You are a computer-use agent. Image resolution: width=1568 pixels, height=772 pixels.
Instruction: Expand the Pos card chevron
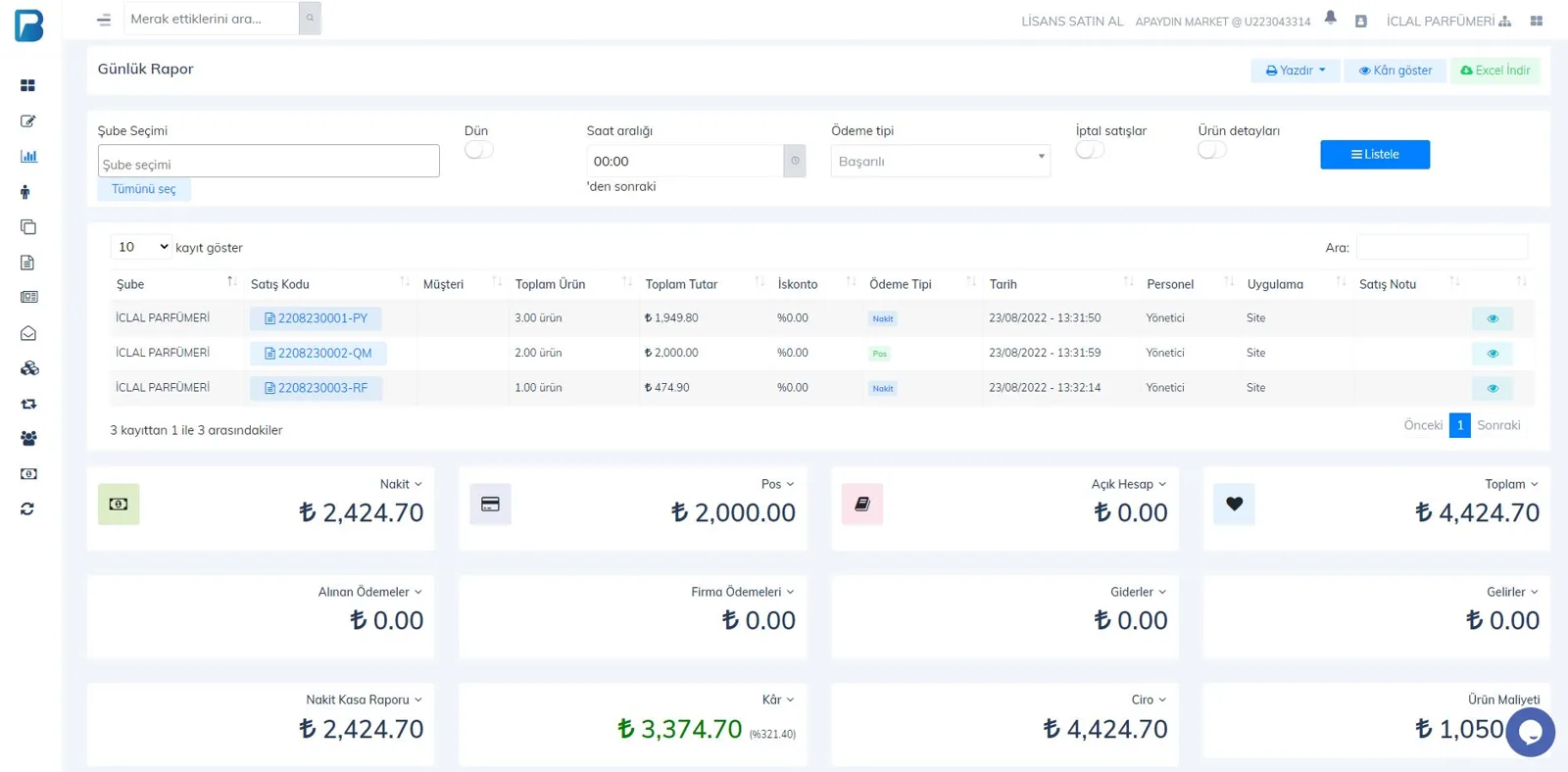pyautogui.click(x=791, y=485)
